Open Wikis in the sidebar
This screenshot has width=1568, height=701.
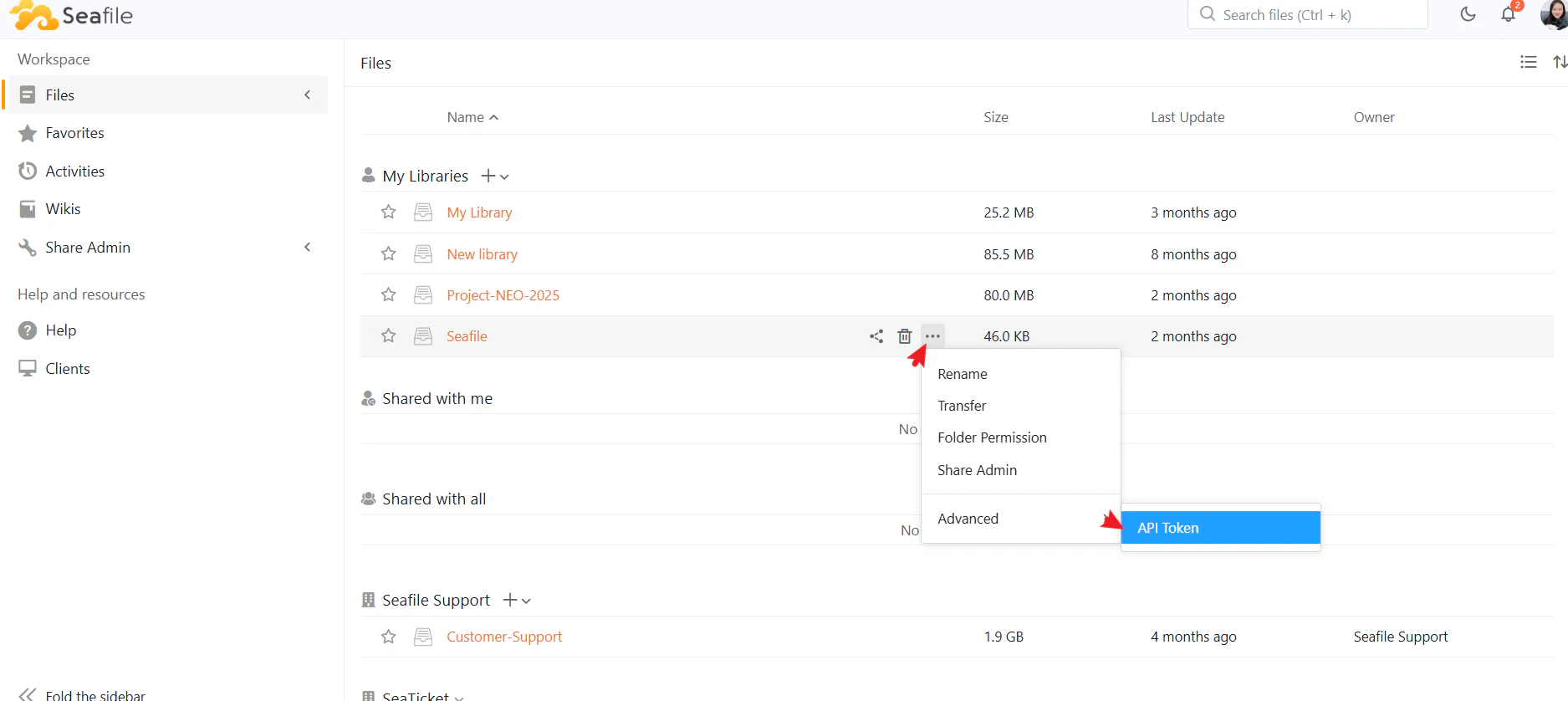click(x=63, y=209)
